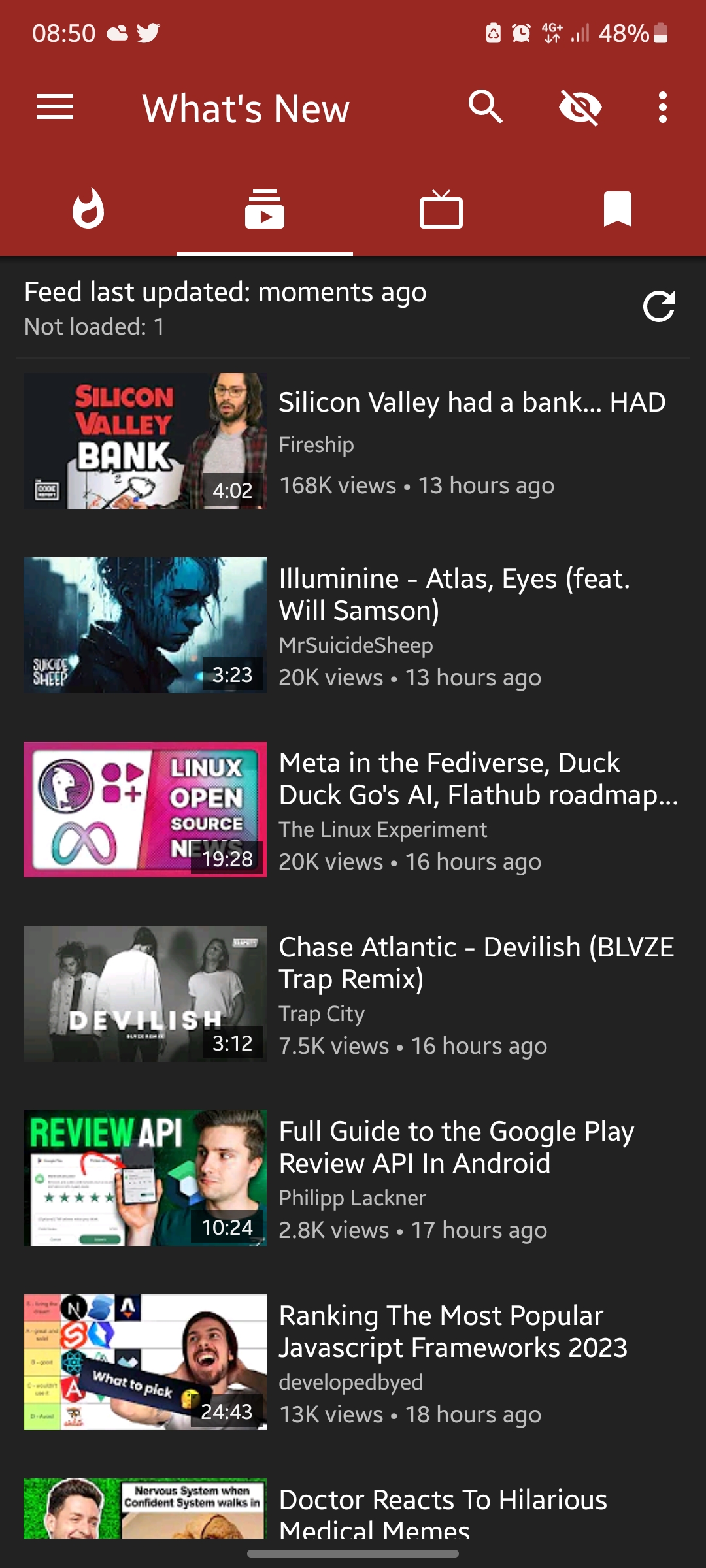Open Ranking Javascript Frameworks 2023 video
706x1568 pixels.
[353, 1362]
